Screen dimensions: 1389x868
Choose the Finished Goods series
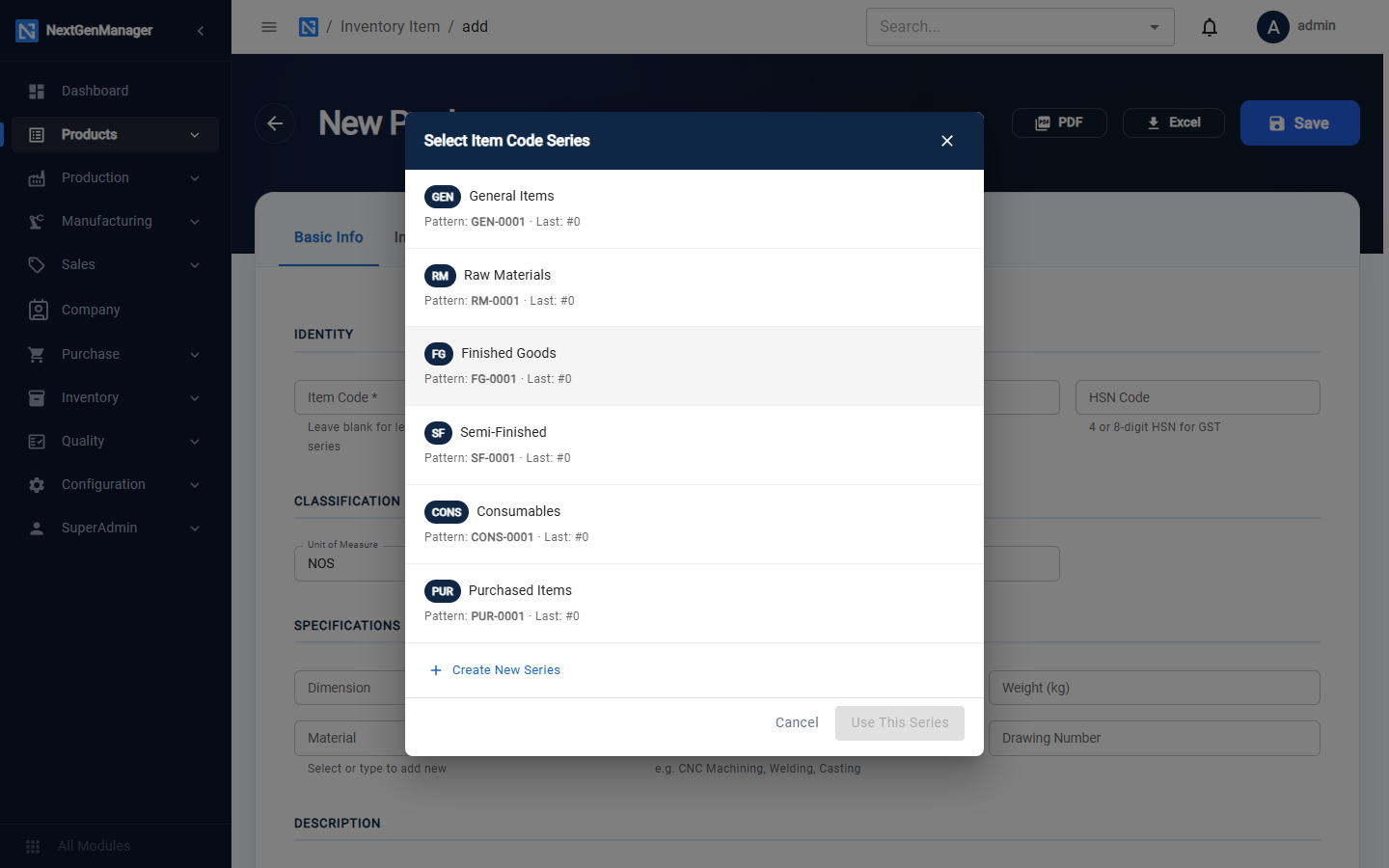[x=694, y=366]
